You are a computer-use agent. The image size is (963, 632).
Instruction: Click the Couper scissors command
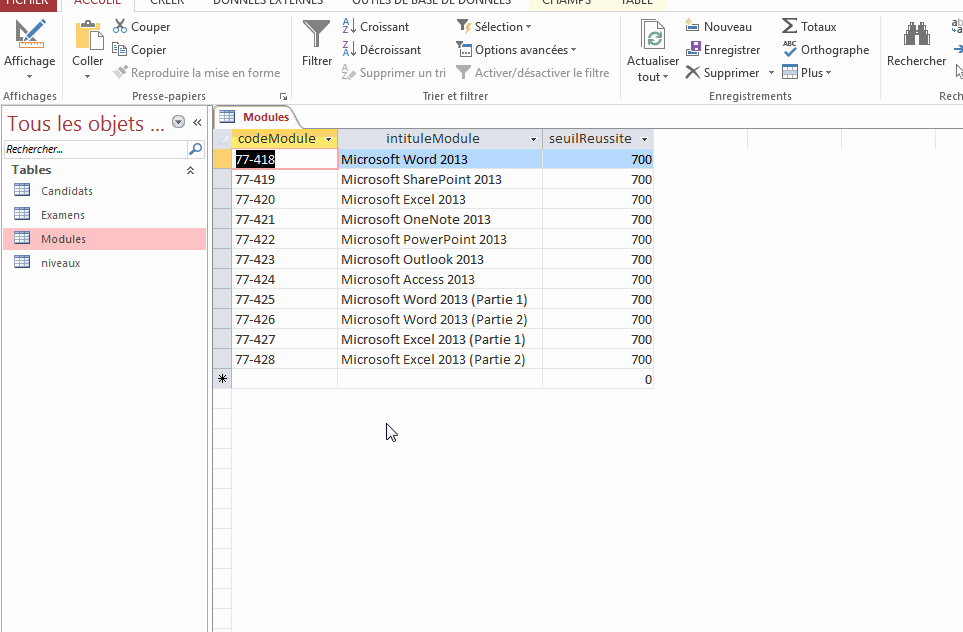tap(141, 27)
